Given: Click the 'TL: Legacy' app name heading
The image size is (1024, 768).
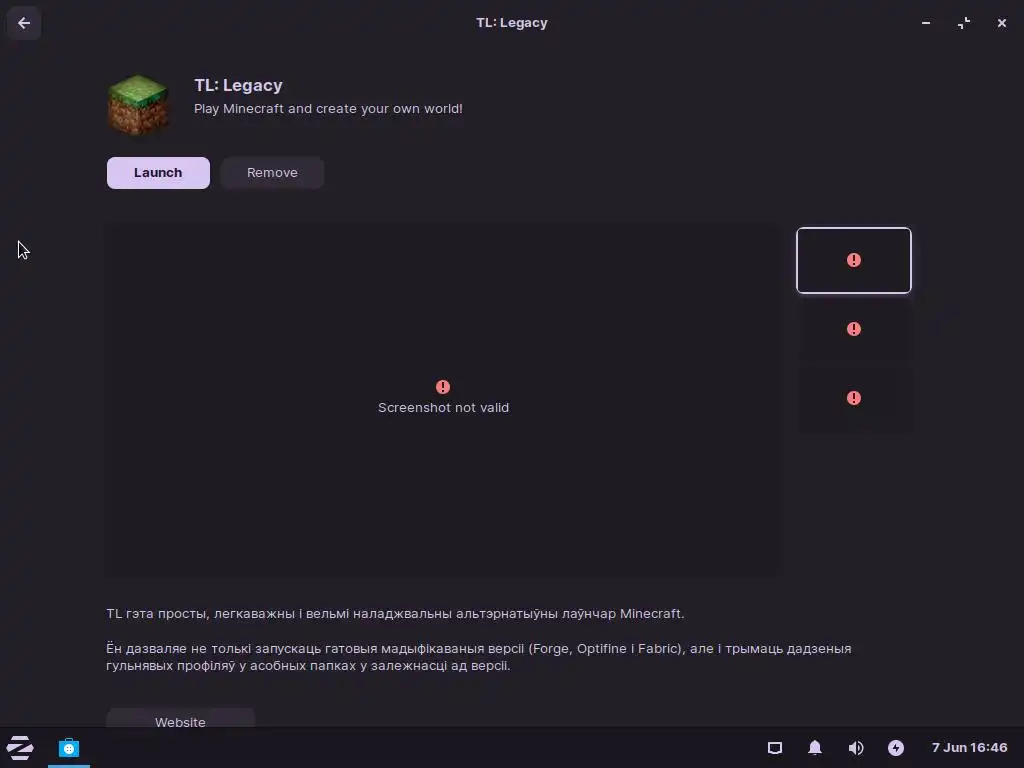Looking at the screenshot, I should tap(238, 86).
